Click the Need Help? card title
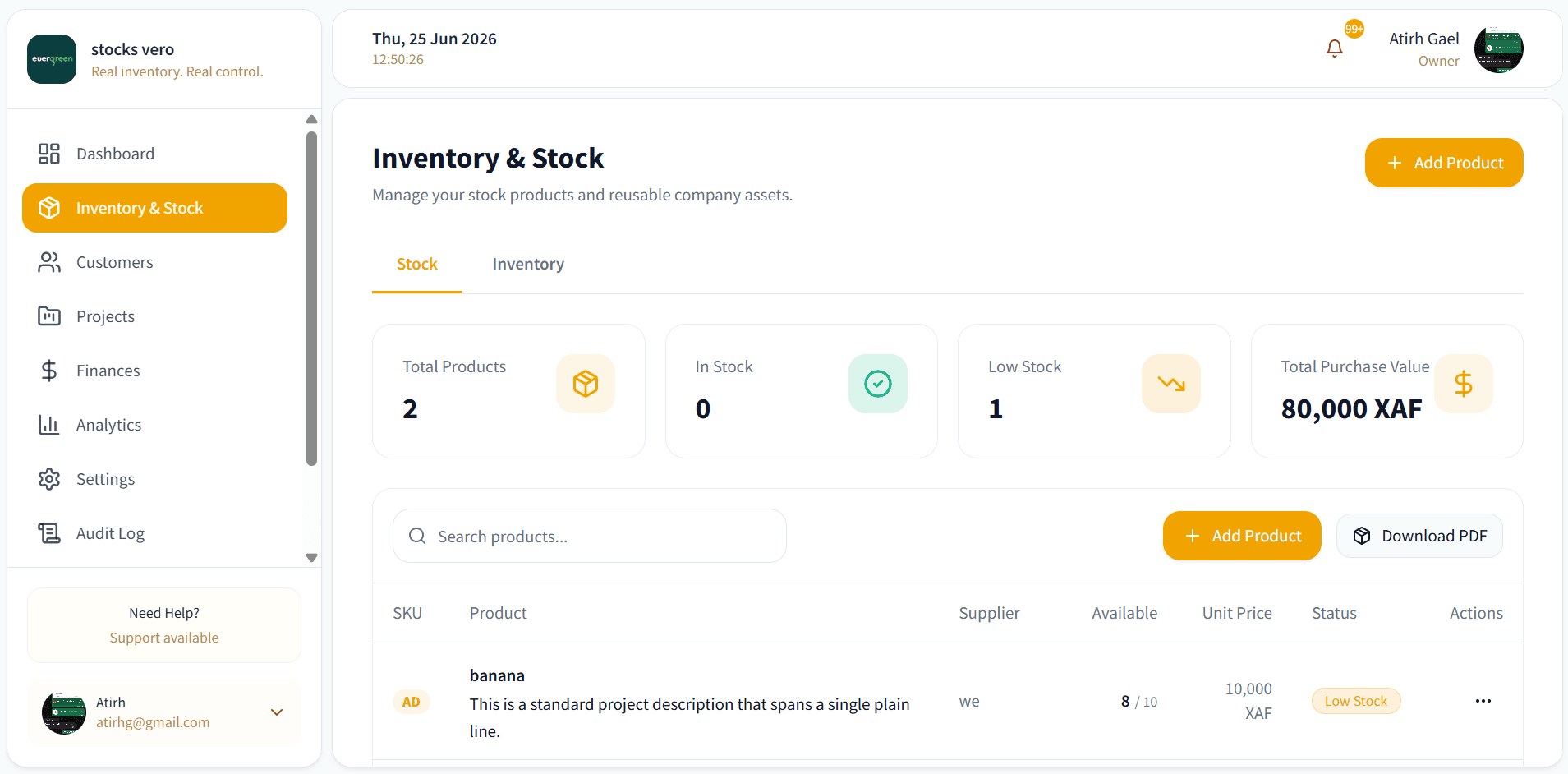 (x=164, y=613)
